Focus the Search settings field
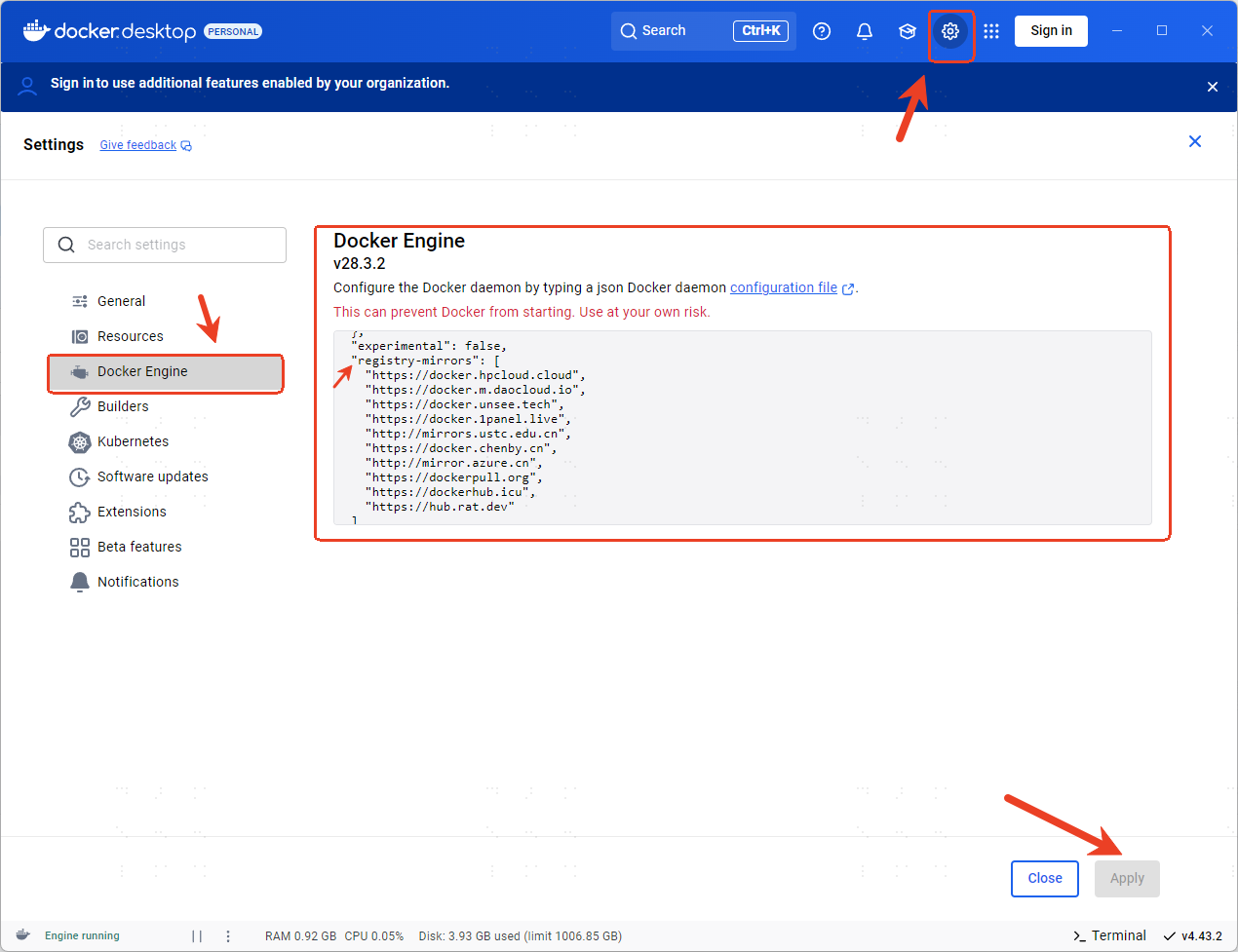This screenshot has width=1238, height=952. (x=165, y=246)
